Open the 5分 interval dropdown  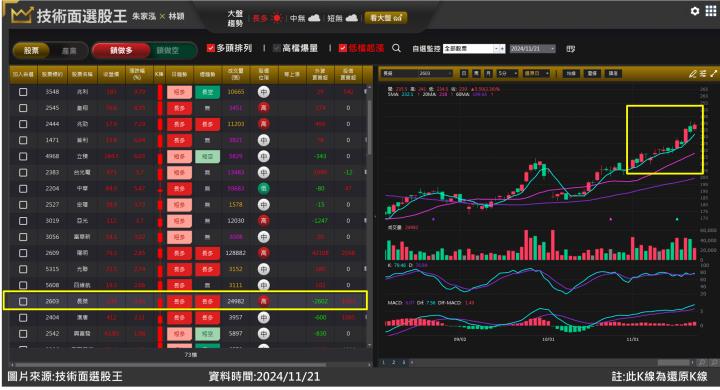(507, 73)
